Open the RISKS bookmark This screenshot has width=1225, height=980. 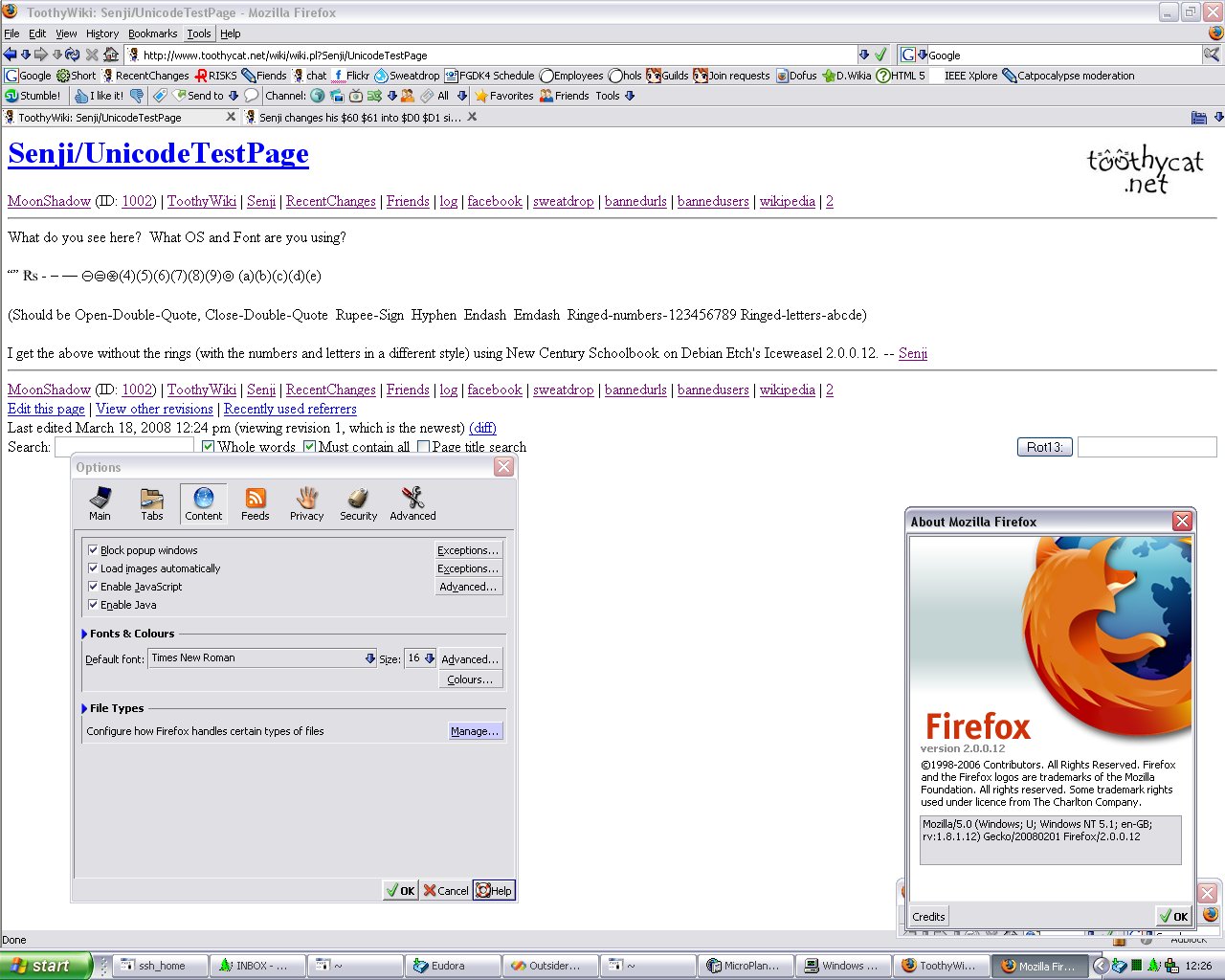[215, 76]
